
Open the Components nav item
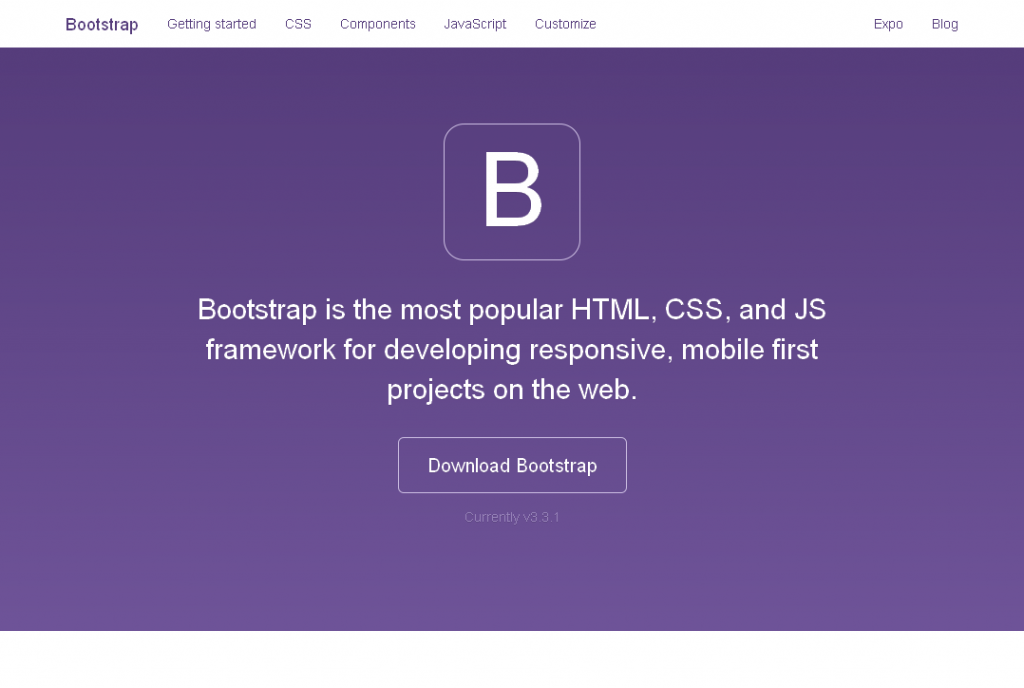tap(377, 24)
